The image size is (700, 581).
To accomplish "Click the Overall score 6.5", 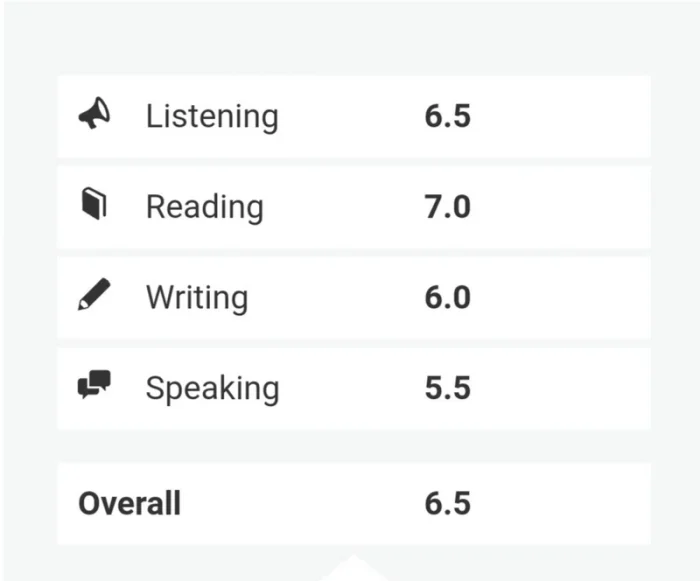I will (x=448, y=503).
